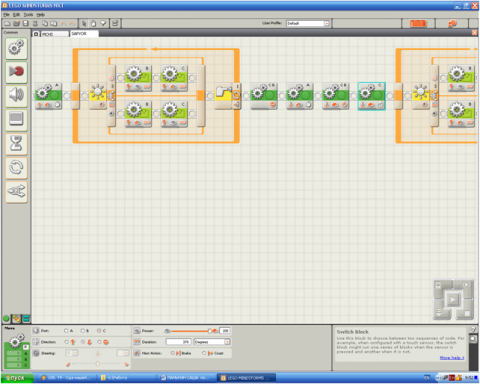Image resolution: width=480 pixels, height=384 pixels.
Task: Select the Switch block in the palette
Action: [16, 191]
